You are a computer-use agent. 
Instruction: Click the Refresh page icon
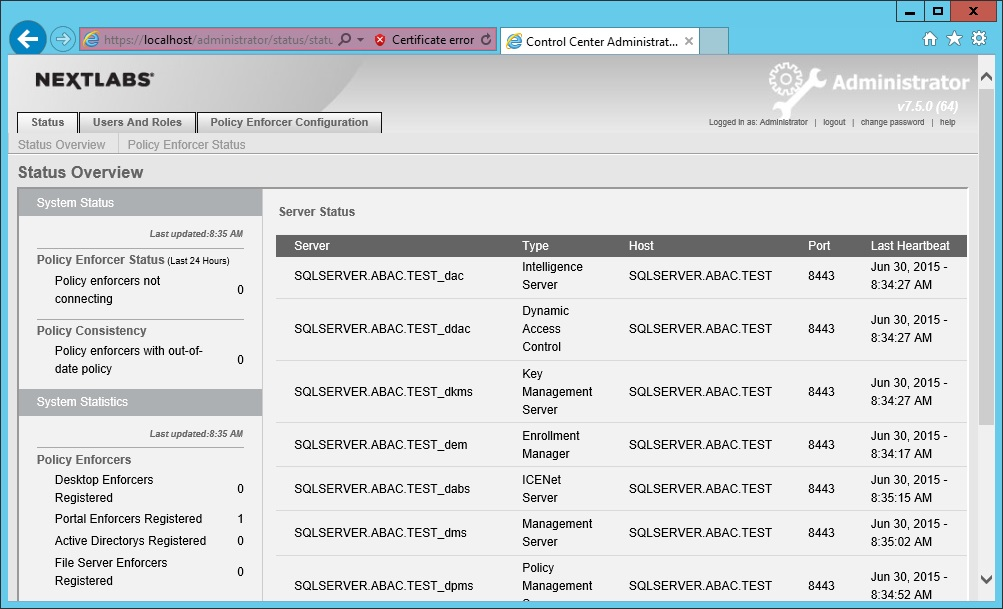point(486,40)
